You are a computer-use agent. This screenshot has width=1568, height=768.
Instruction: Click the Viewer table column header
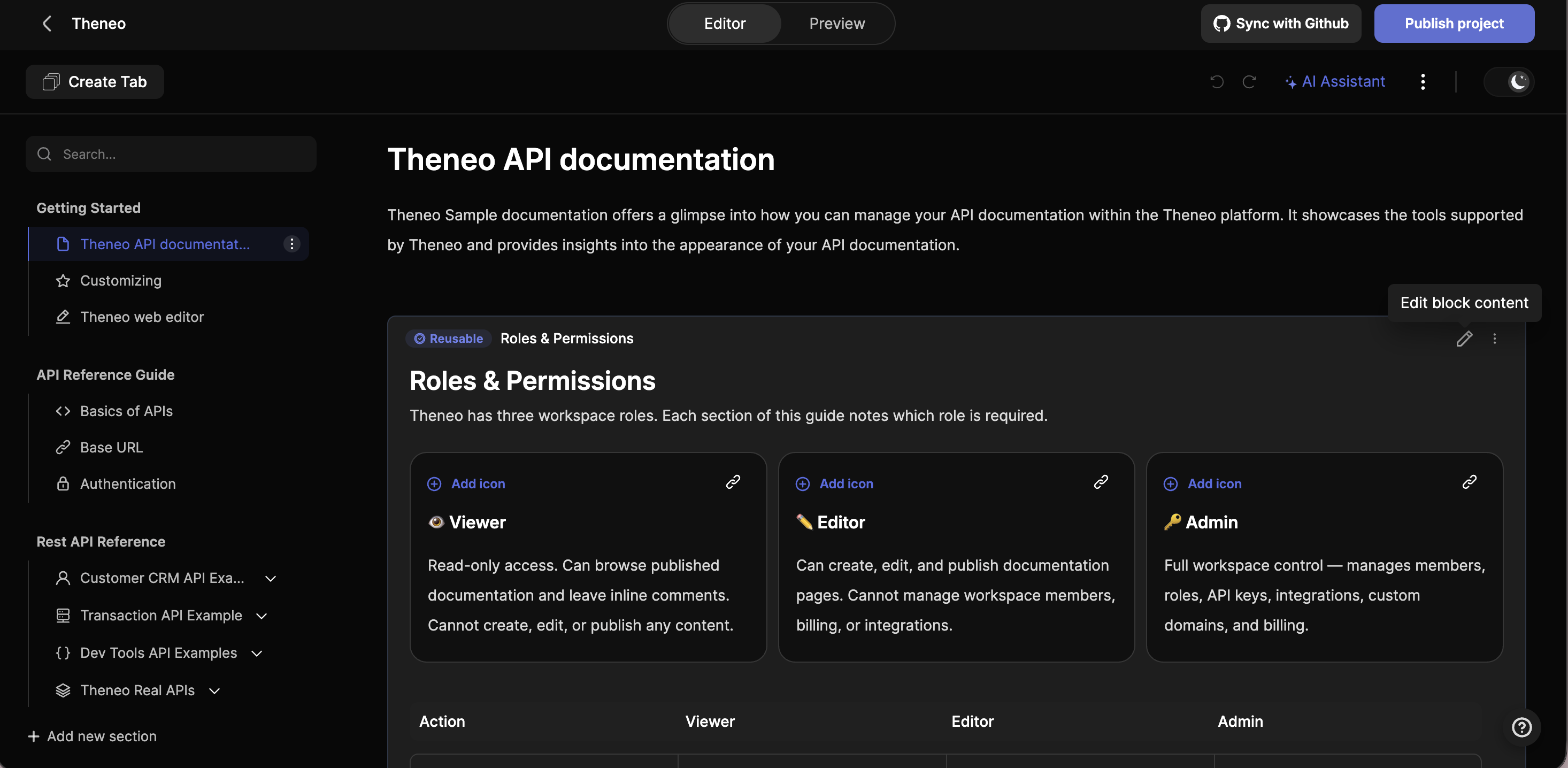tap(710, 722)
